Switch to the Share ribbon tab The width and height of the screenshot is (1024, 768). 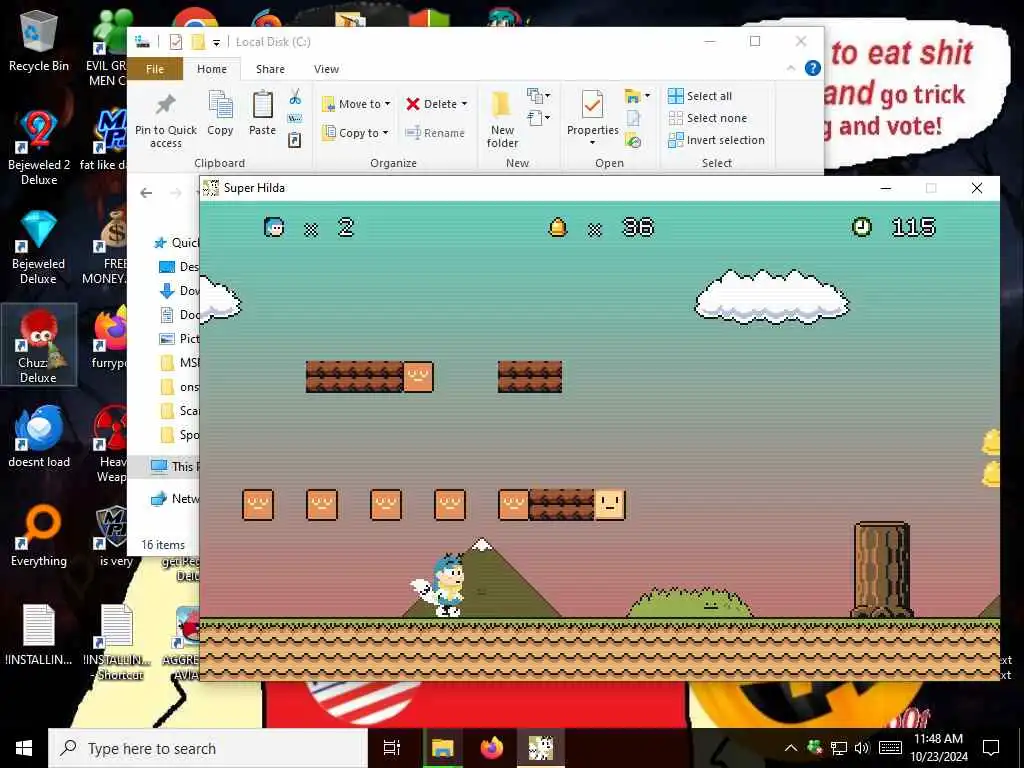click(x=270, y=69)
